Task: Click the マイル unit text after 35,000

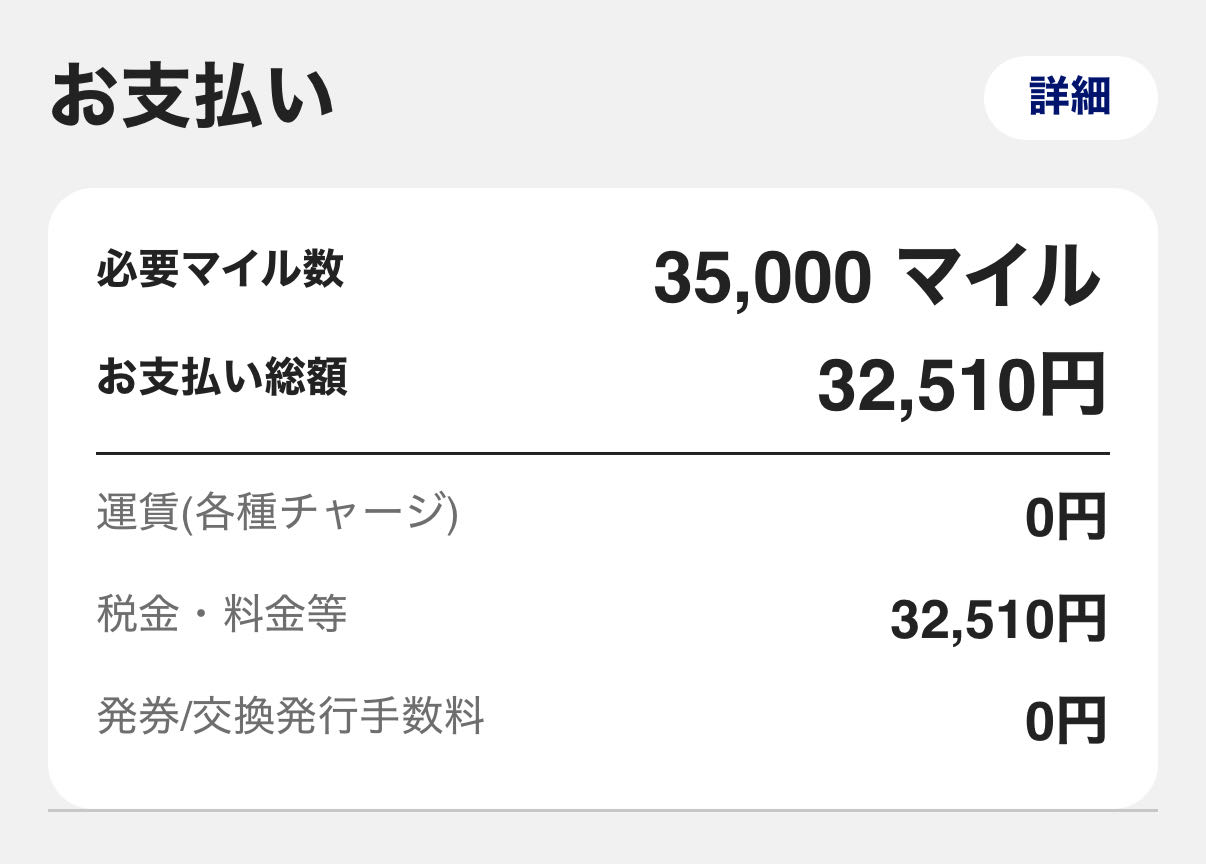Action: pyautogui.click(x=999, y=276)
